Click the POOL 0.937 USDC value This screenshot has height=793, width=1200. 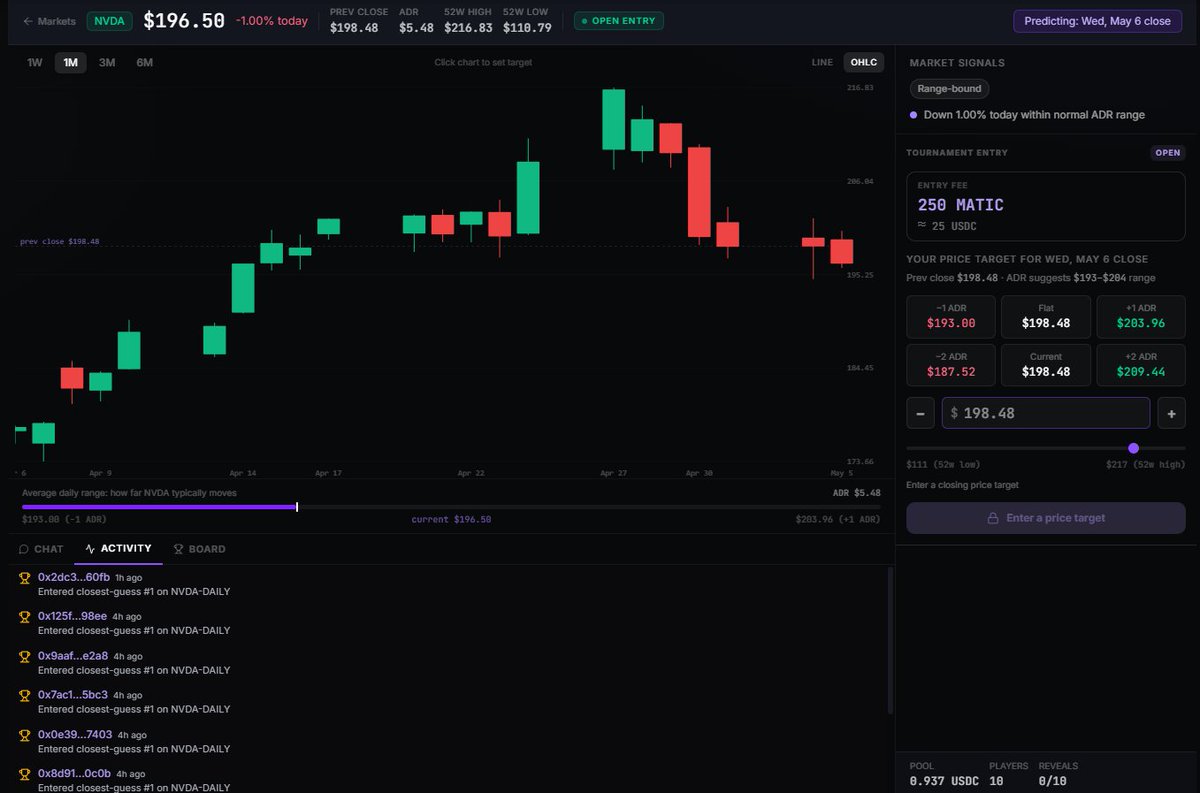(945, 780)
